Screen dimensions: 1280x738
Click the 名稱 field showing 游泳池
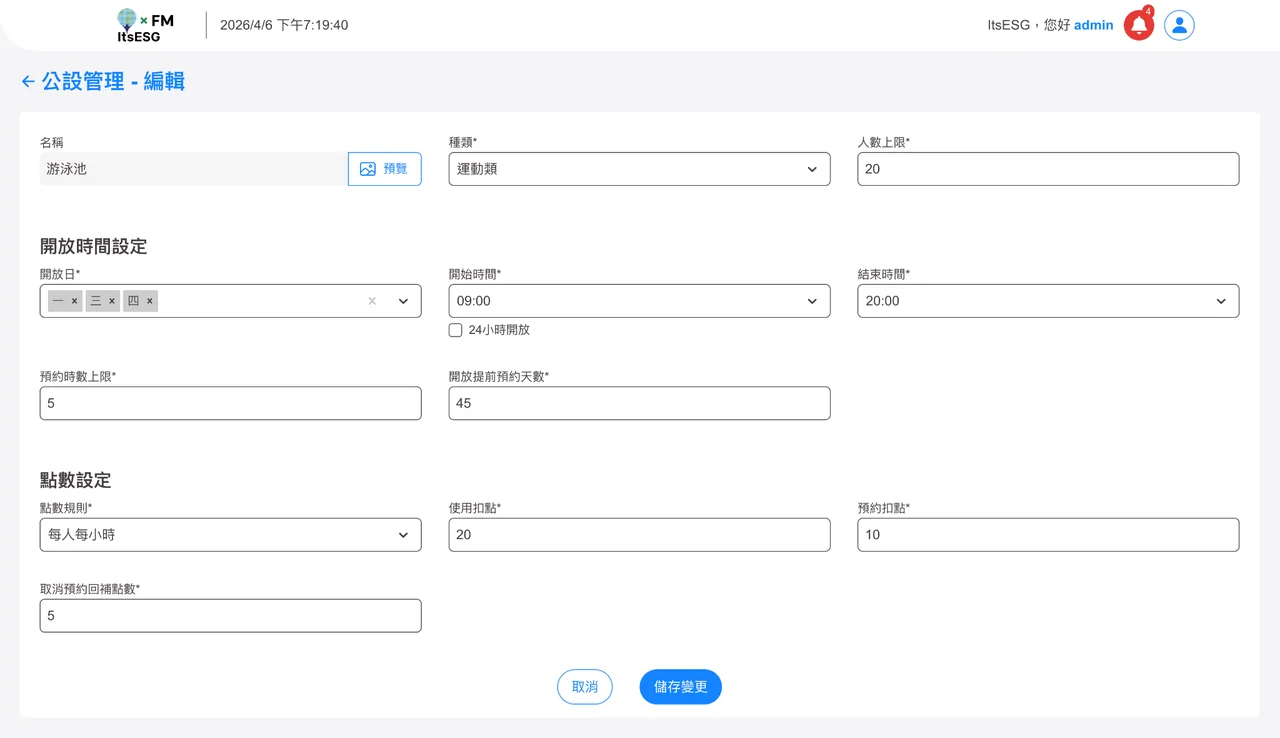(194, 169)
